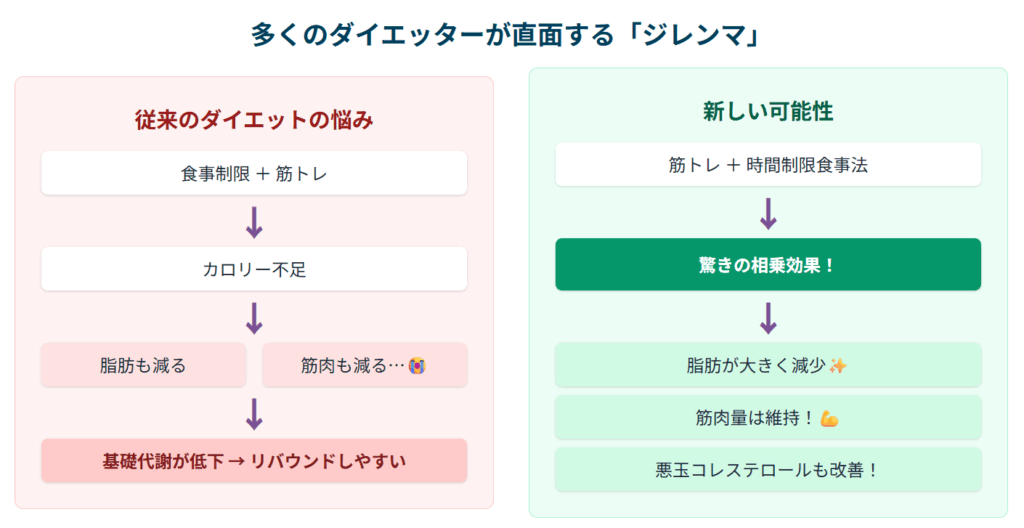
Task: Click the arrow below カロリー不足 box
Action: [x=254, y=318]
